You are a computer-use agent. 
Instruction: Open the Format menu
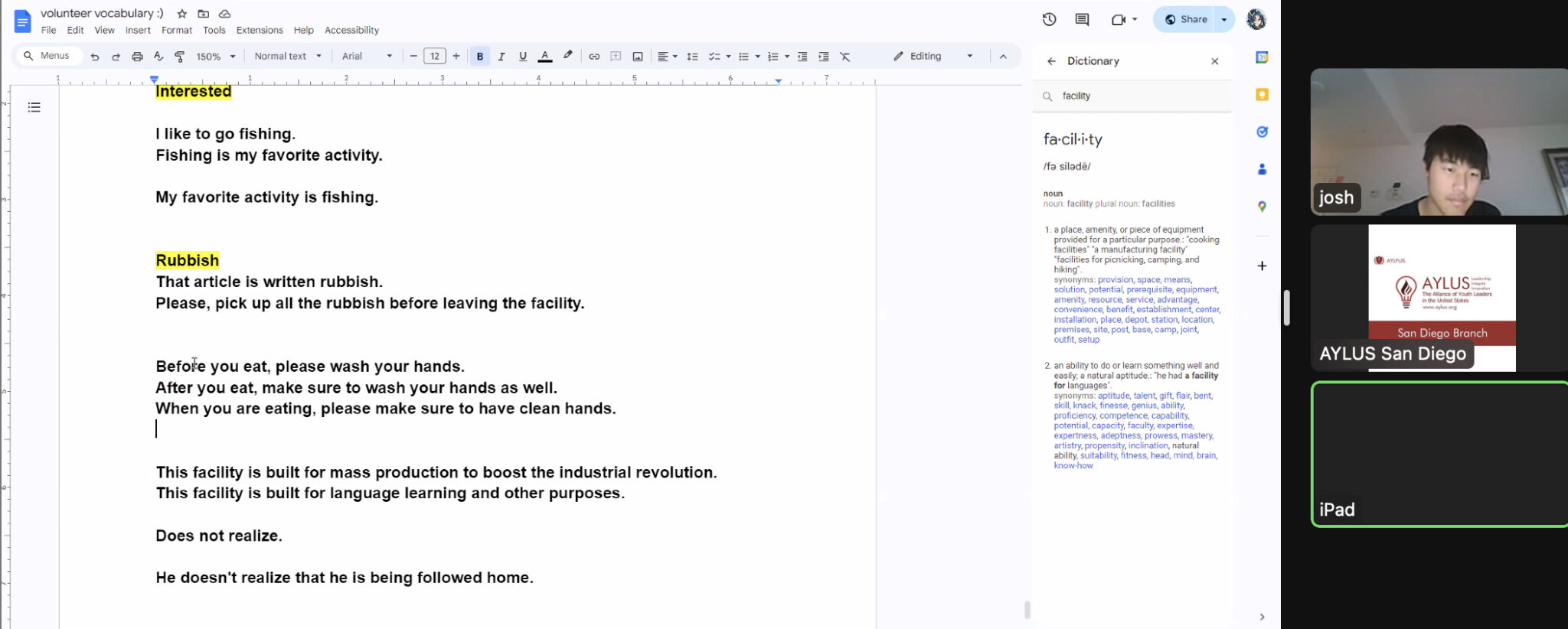tap(177, 30)
